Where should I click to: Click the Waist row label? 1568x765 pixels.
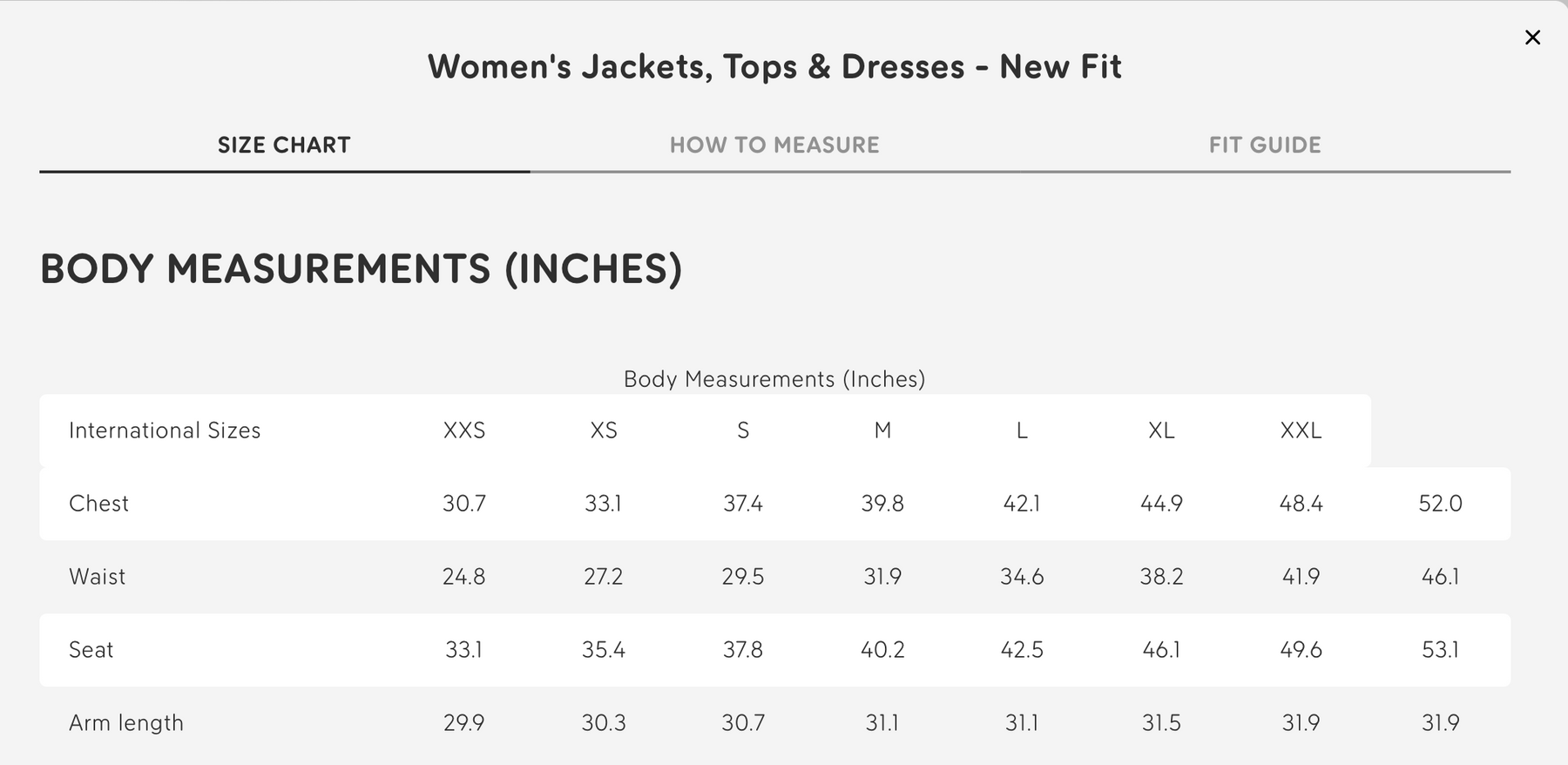pos(97,577)
